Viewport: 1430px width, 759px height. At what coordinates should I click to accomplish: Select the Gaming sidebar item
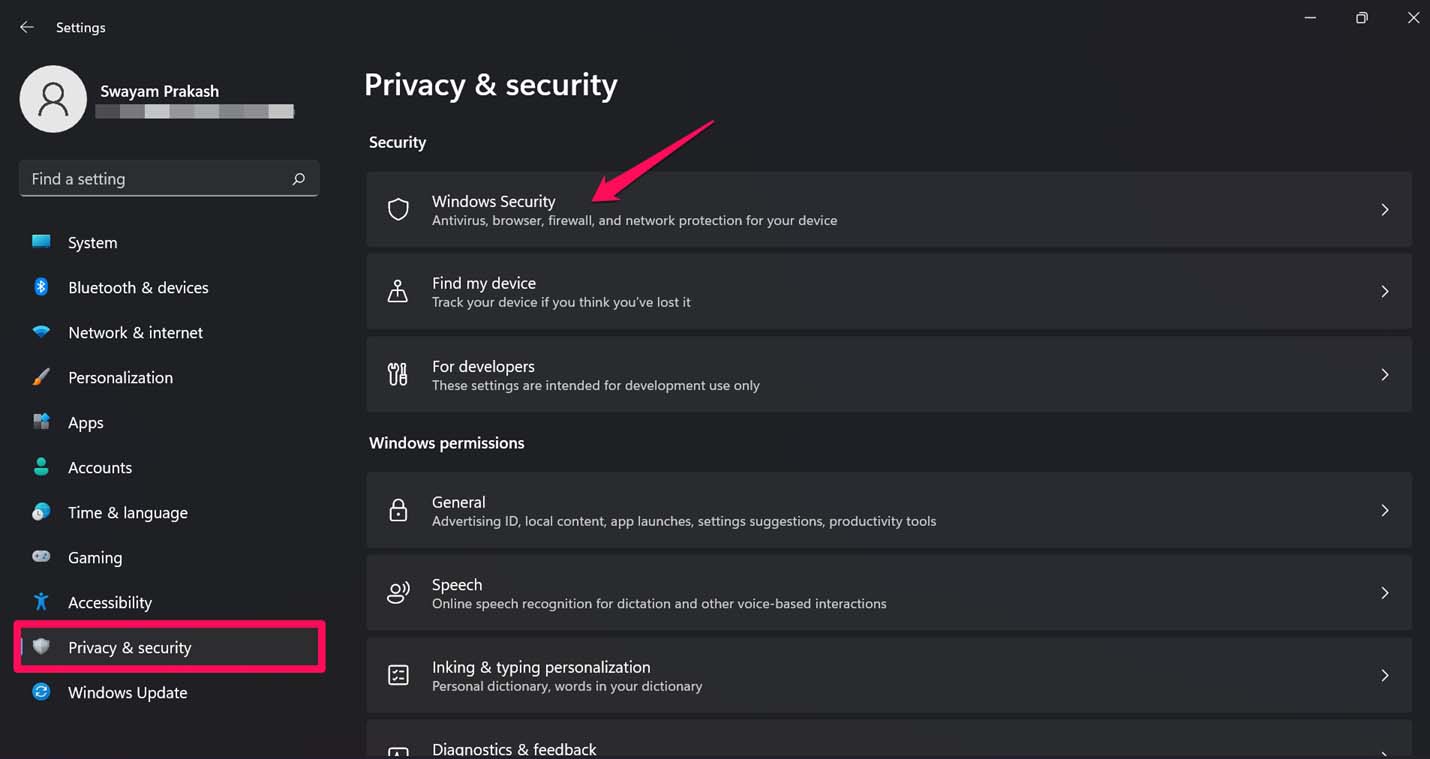[x=95, y=558]
